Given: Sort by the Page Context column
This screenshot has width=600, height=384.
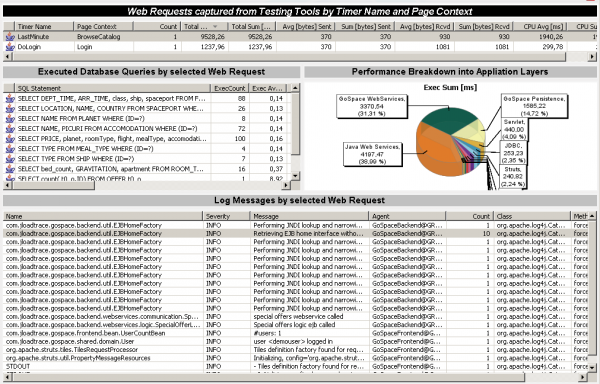Looking at the screenshot, I should (x=103, y=26).
